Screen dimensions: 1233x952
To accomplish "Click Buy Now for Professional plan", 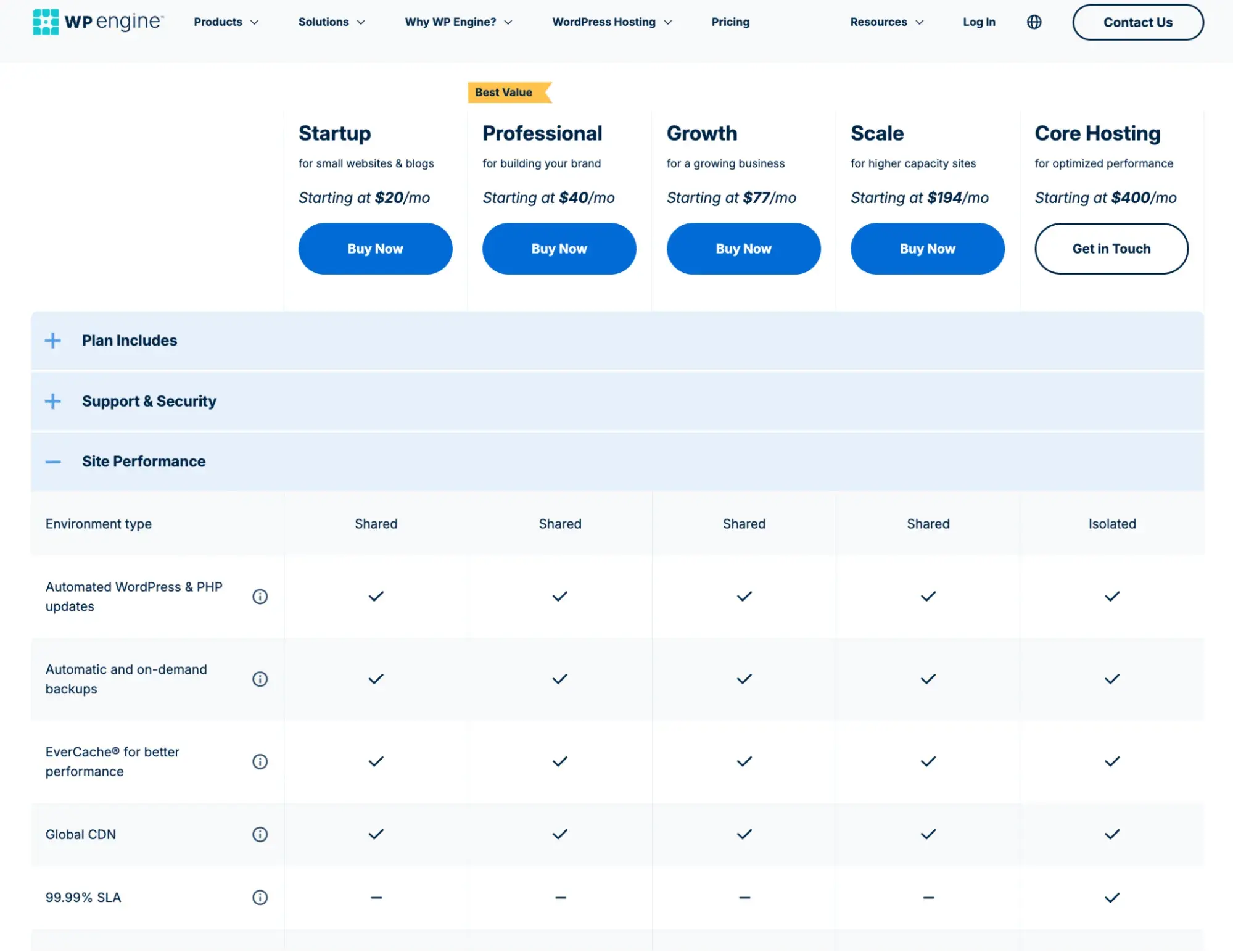I will point(560,247).
